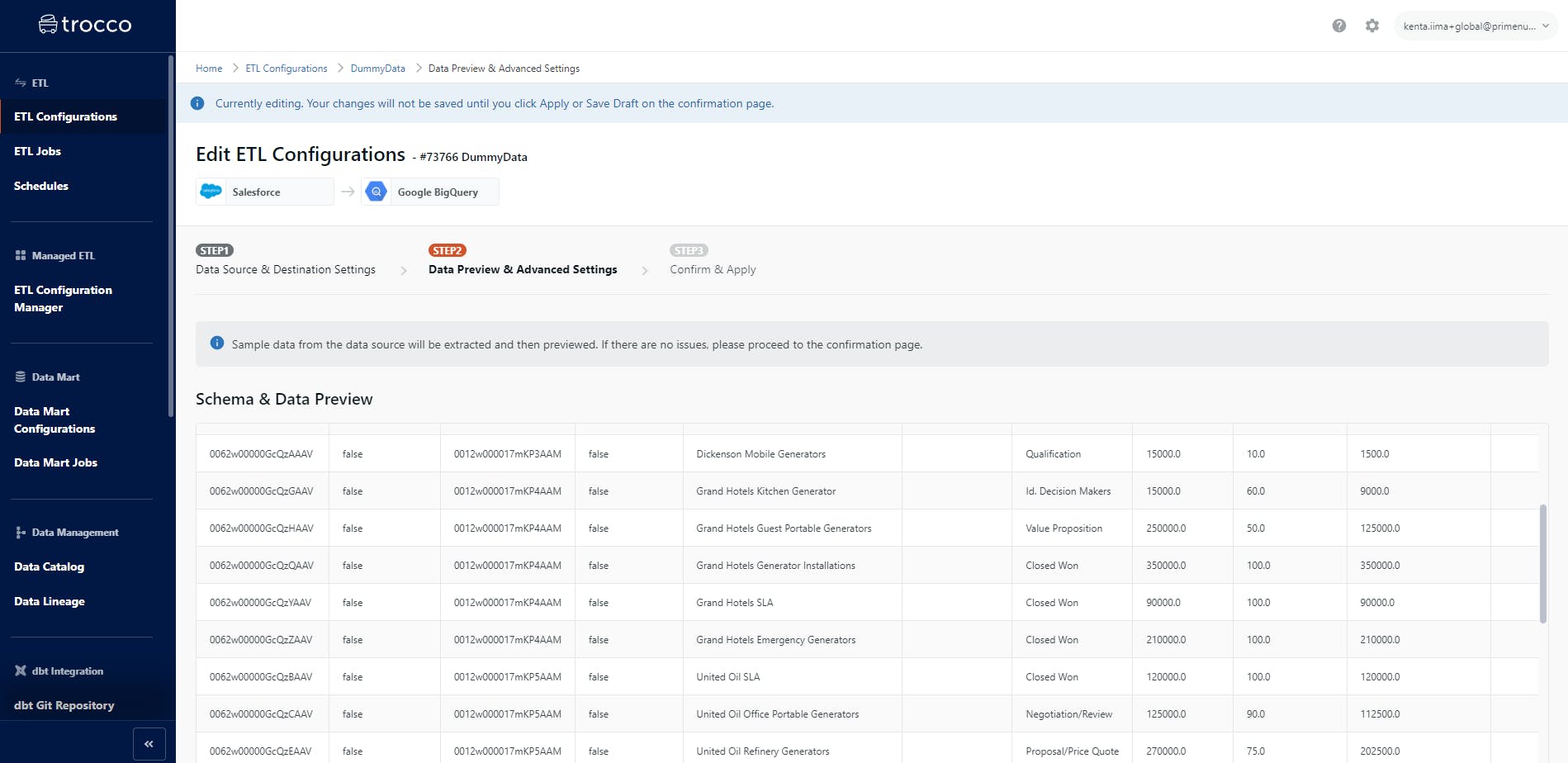Open the help question mark icon
The height and width of the screenshot is (763, 1568).
point(1339,26)
